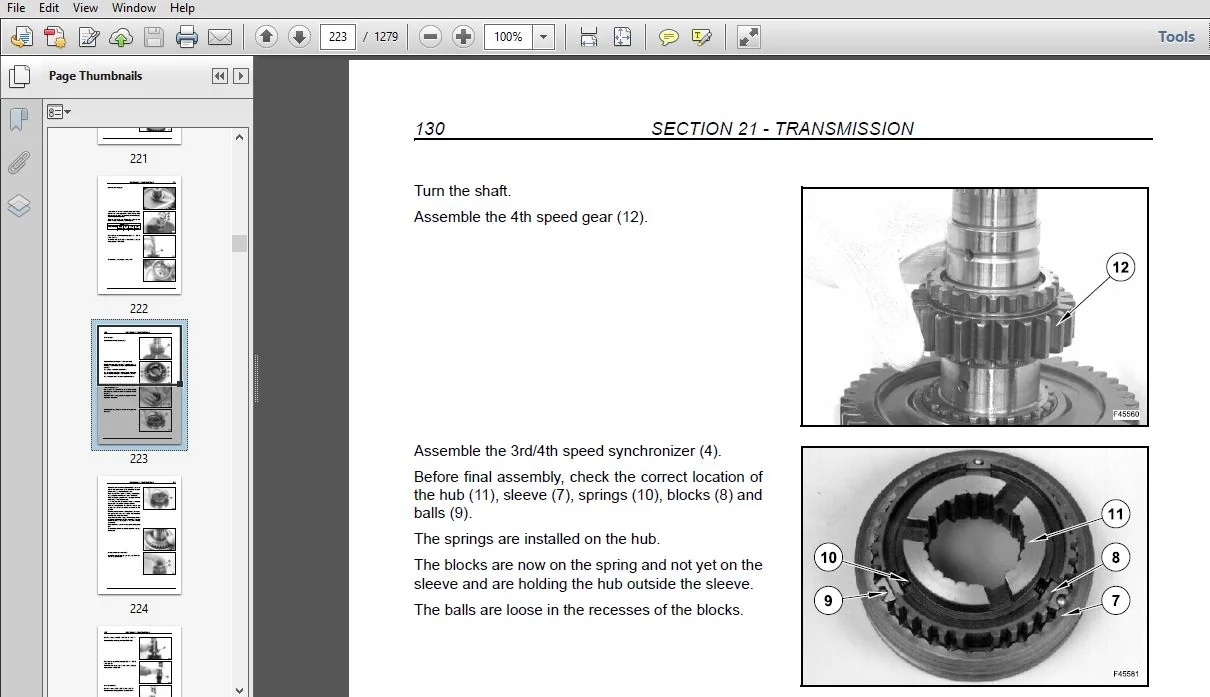Viewport: 1210px width, 697px height.
Task: Open the Attachments paperclip panel
Action: click(19, 163)
